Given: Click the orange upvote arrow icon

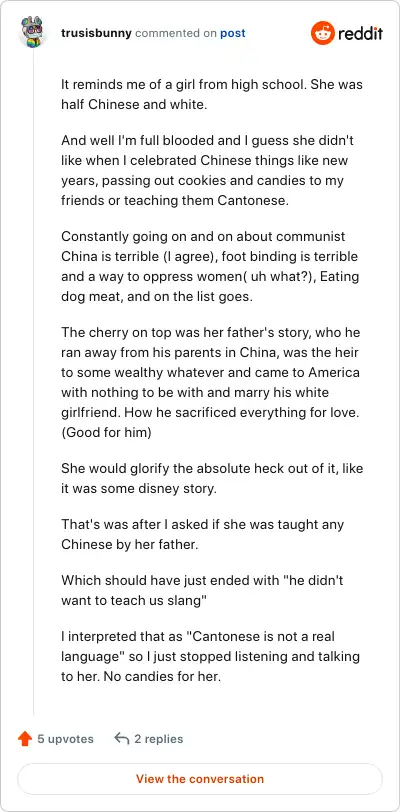Looking at the screenshot, I should (25, 738).
